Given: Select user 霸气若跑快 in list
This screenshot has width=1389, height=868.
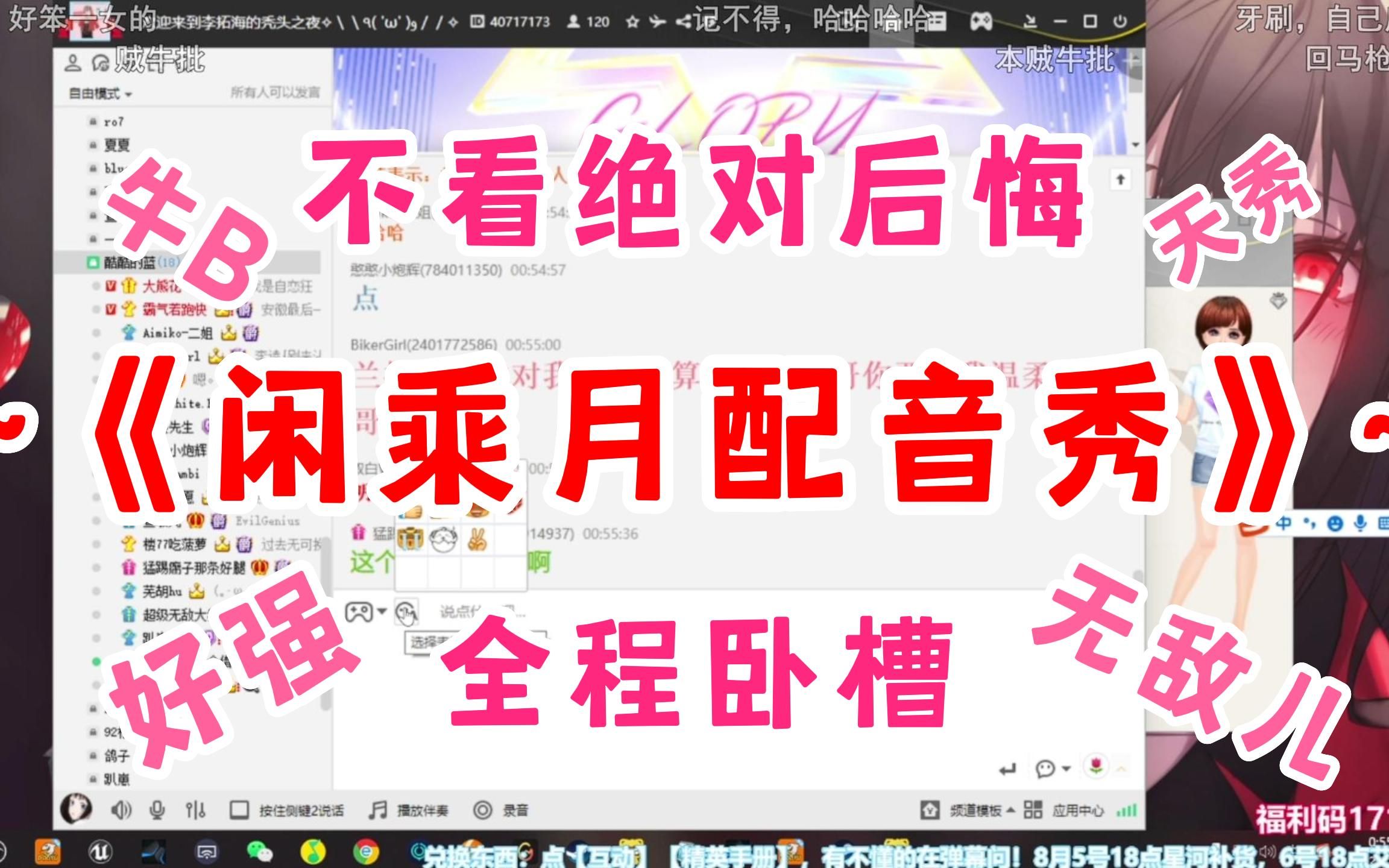Looking at the screenshot, I should pos(174,309).
